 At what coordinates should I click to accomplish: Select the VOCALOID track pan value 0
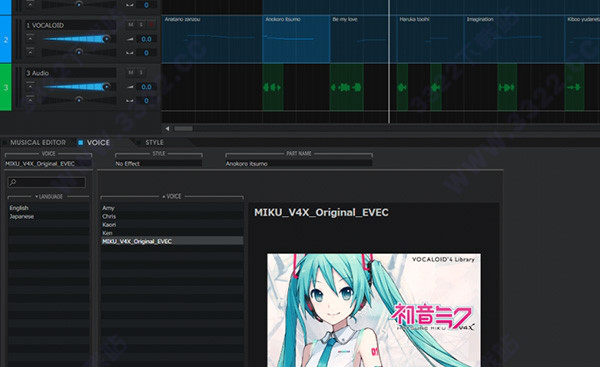[x=147, y=53]
